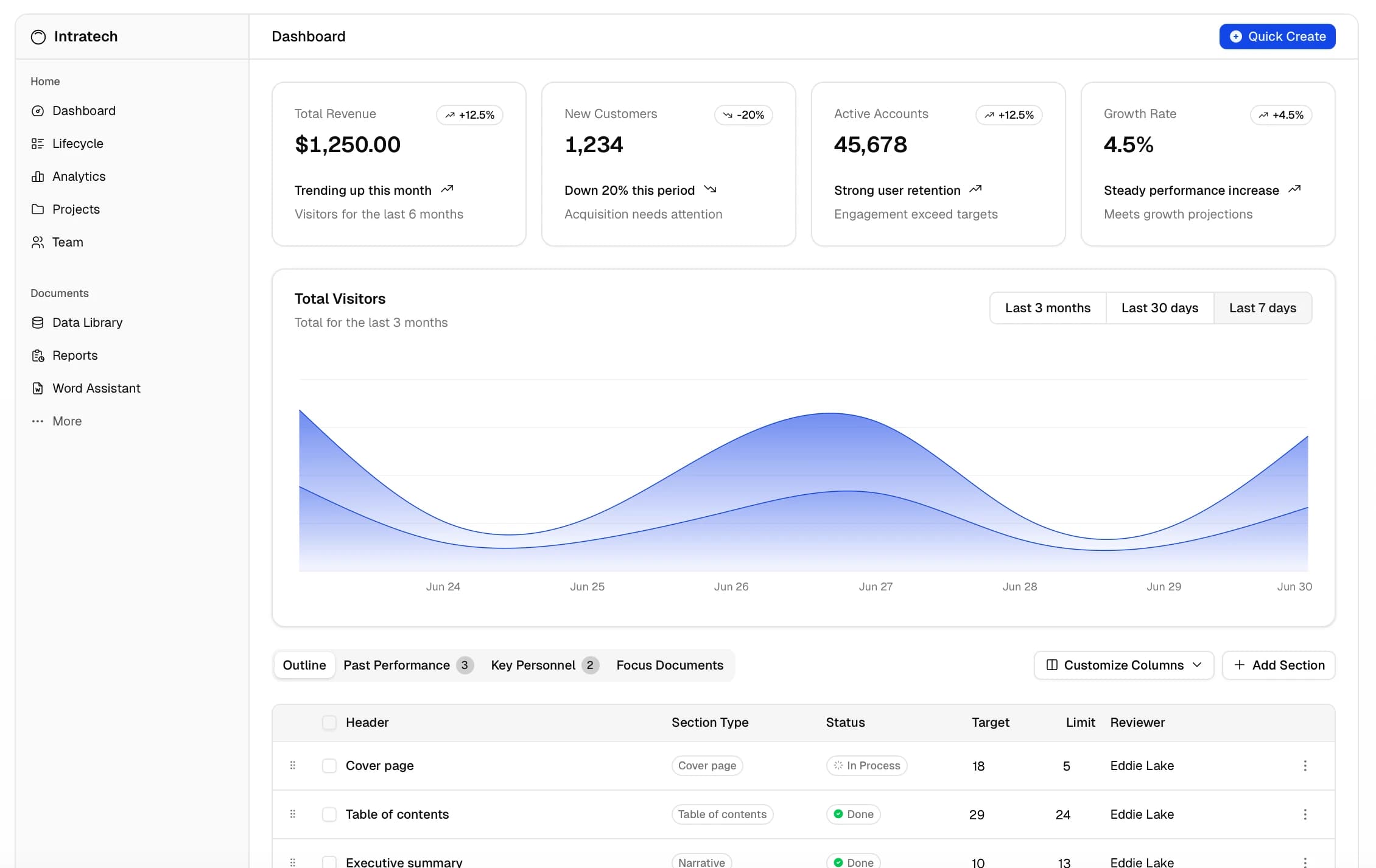Open Team via its people icon
The image size is (1376, 868).
(38, 242)
